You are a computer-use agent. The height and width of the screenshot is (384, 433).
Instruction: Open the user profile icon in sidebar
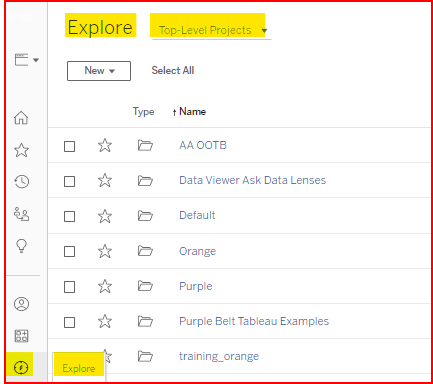(x=21, y=304)
